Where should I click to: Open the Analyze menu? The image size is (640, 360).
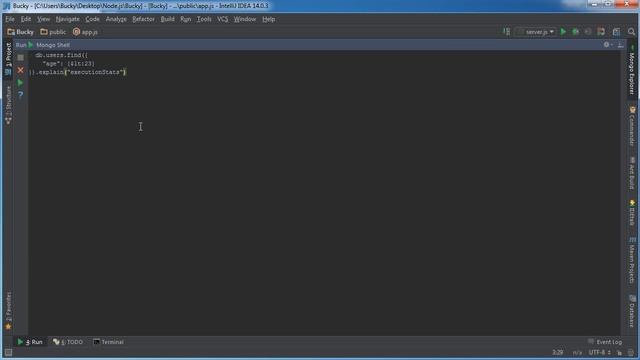point(116,19)
